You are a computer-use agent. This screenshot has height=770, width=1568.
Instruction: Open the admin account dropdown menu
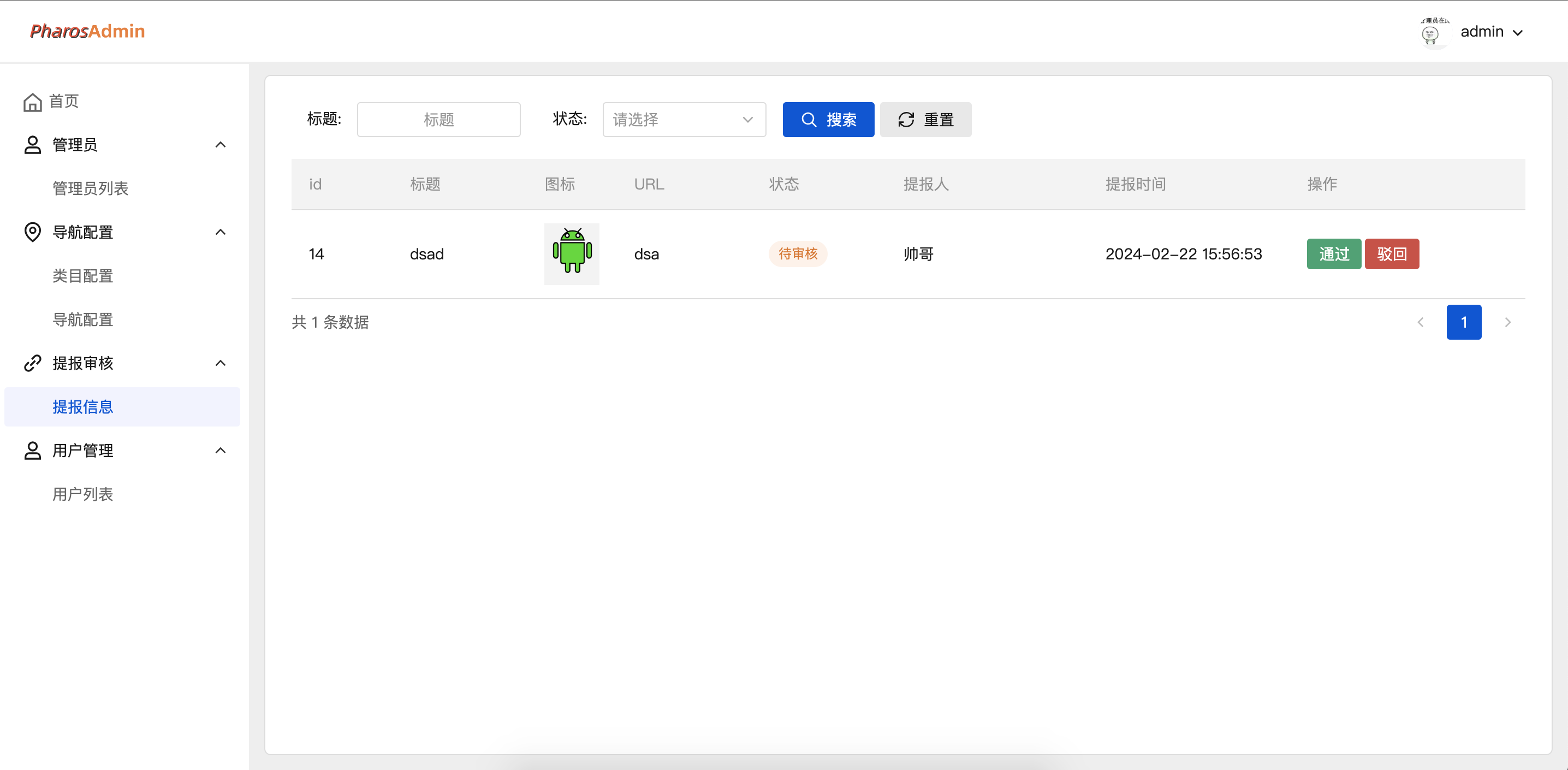1492,32
